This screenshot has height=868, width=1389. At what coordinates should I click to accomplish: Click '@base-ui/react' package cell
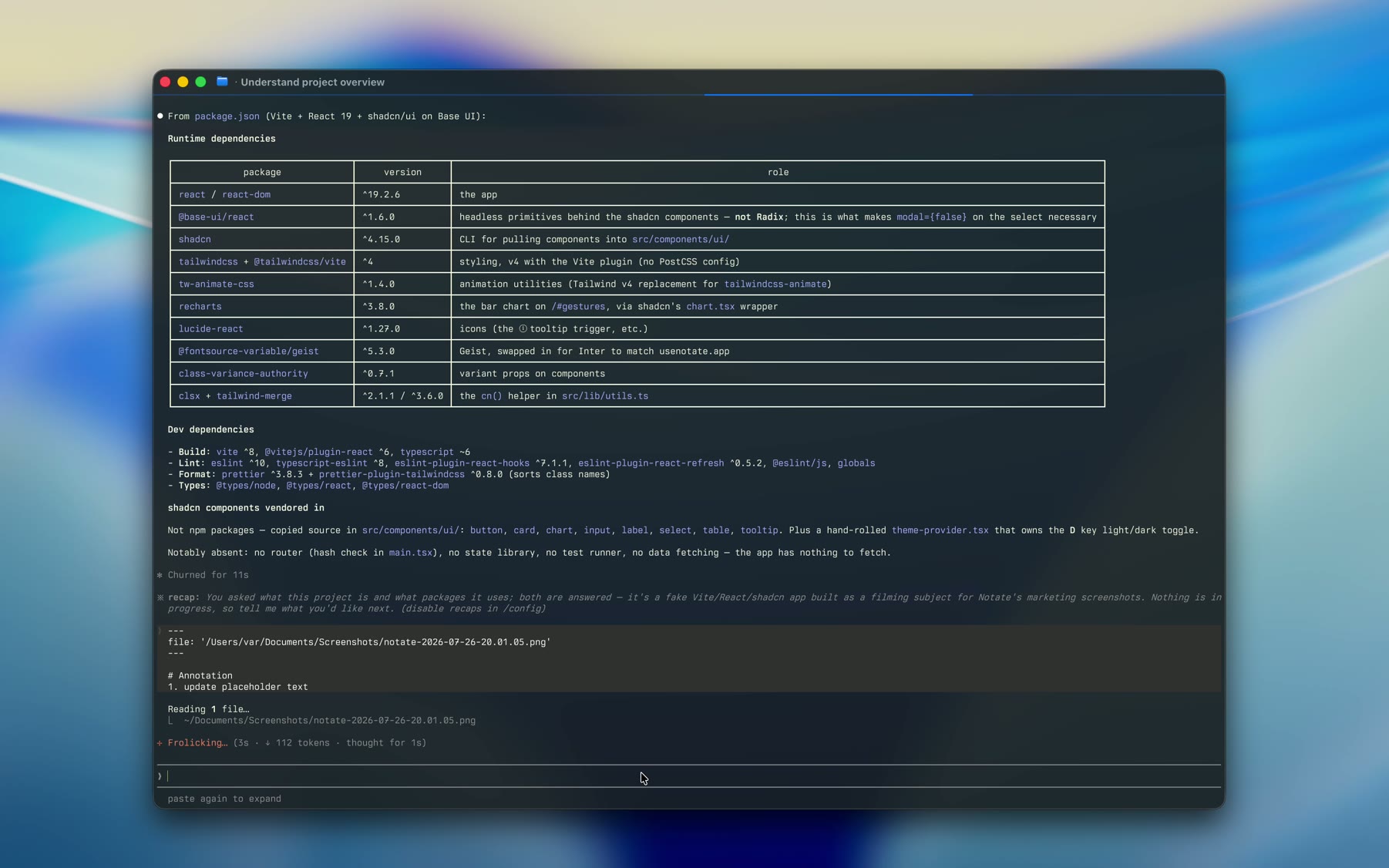click(216, 217)
